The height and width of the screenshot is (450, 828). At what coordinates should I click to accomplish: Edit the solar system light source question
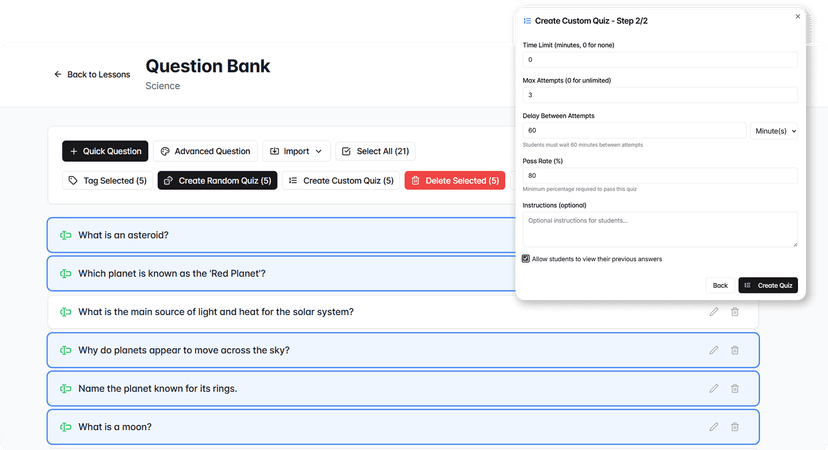[714, 312]
